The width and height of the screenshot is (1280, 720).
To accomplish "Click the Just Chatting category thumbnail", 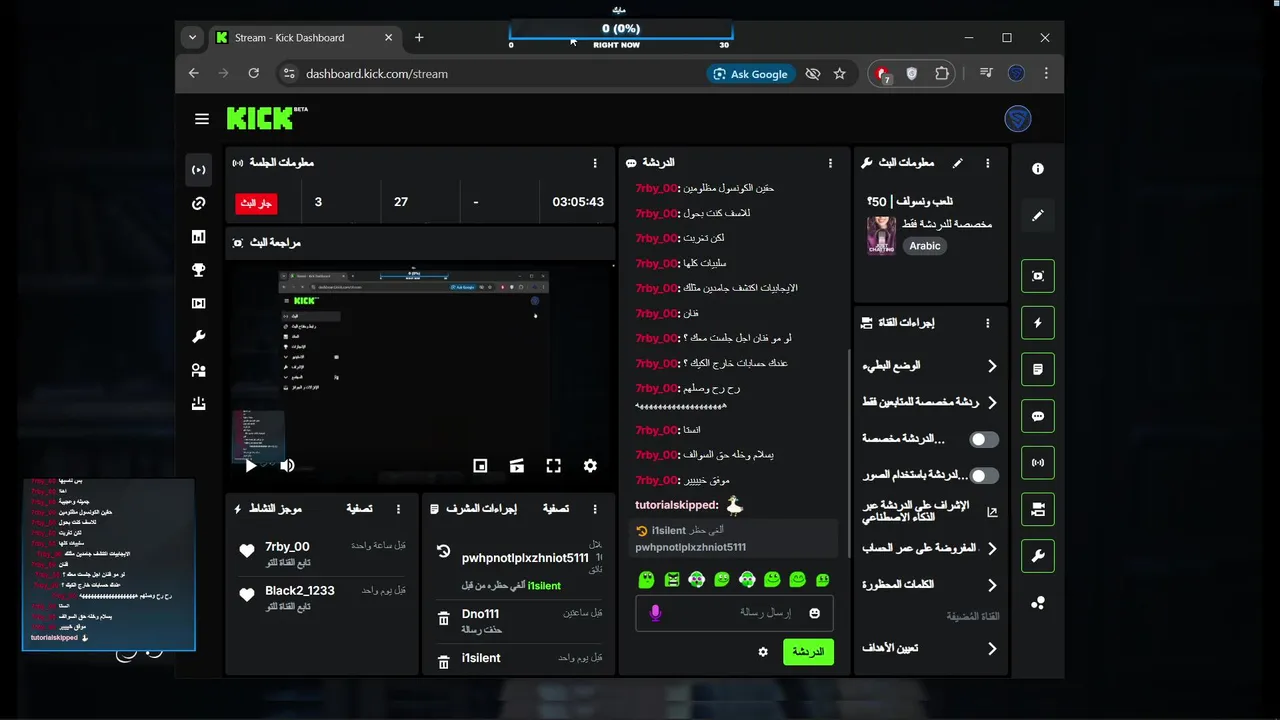I will pos(881,236).
